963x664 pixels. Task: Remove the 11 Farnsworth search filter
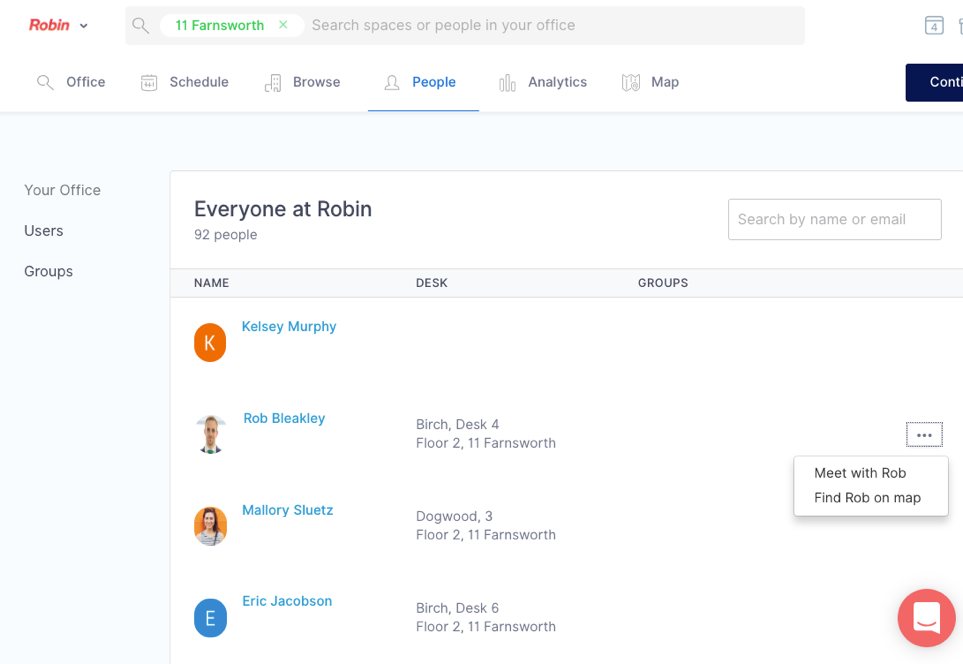[283, 24]
